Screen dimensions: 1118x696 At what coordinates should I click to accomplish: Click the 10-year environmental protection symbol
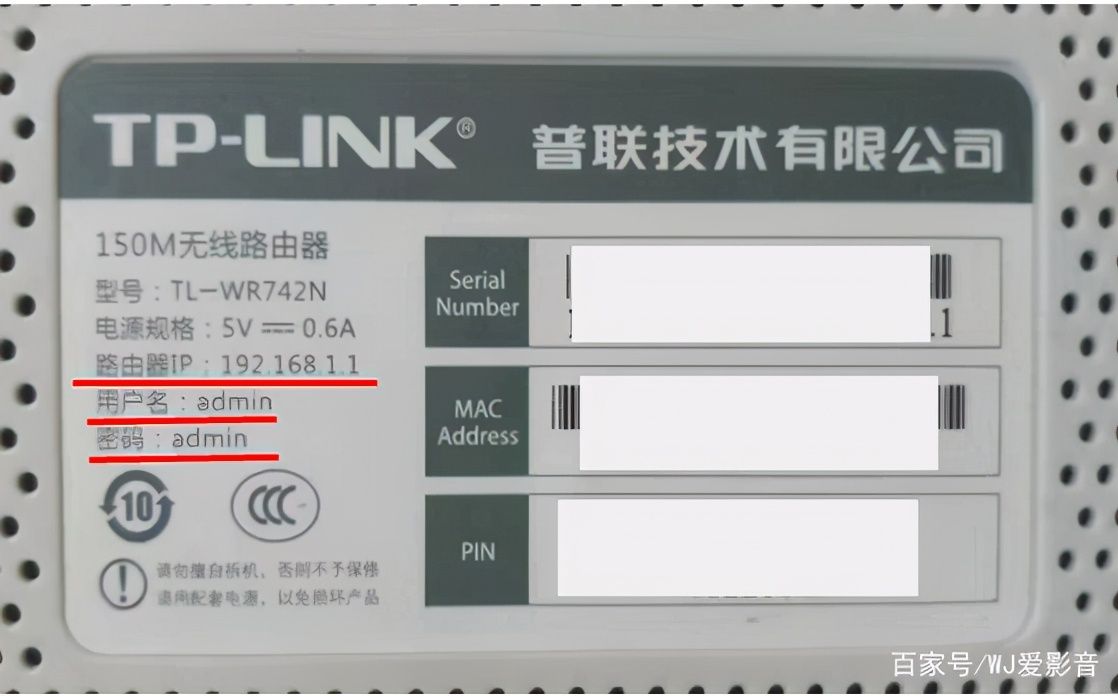tap(137, 506)
